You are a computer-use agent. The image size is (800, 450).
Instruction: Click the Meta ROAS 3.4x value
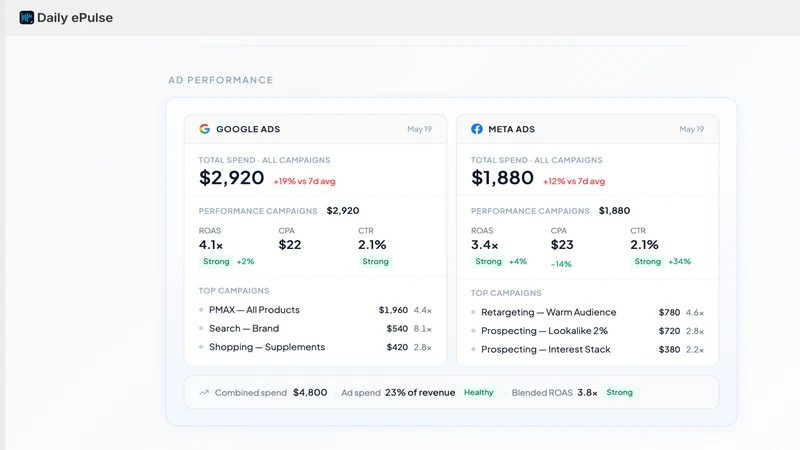click(x=484, y=245)
